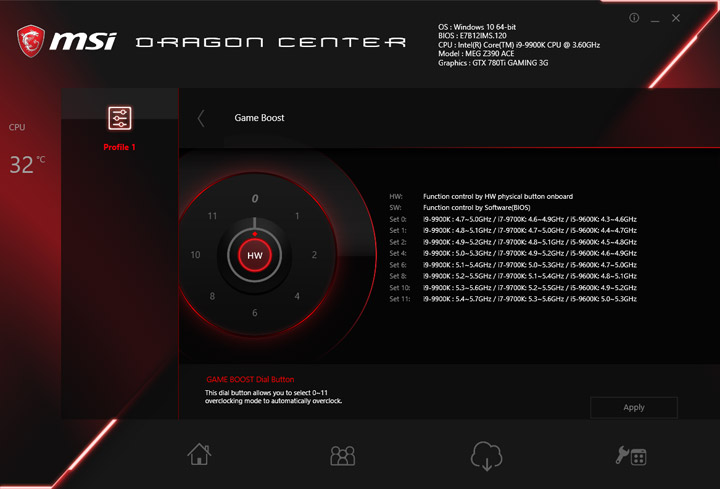Click the Set 2: frequency row
This screenshot has height=489, width=720.
[x=513, y=242]
